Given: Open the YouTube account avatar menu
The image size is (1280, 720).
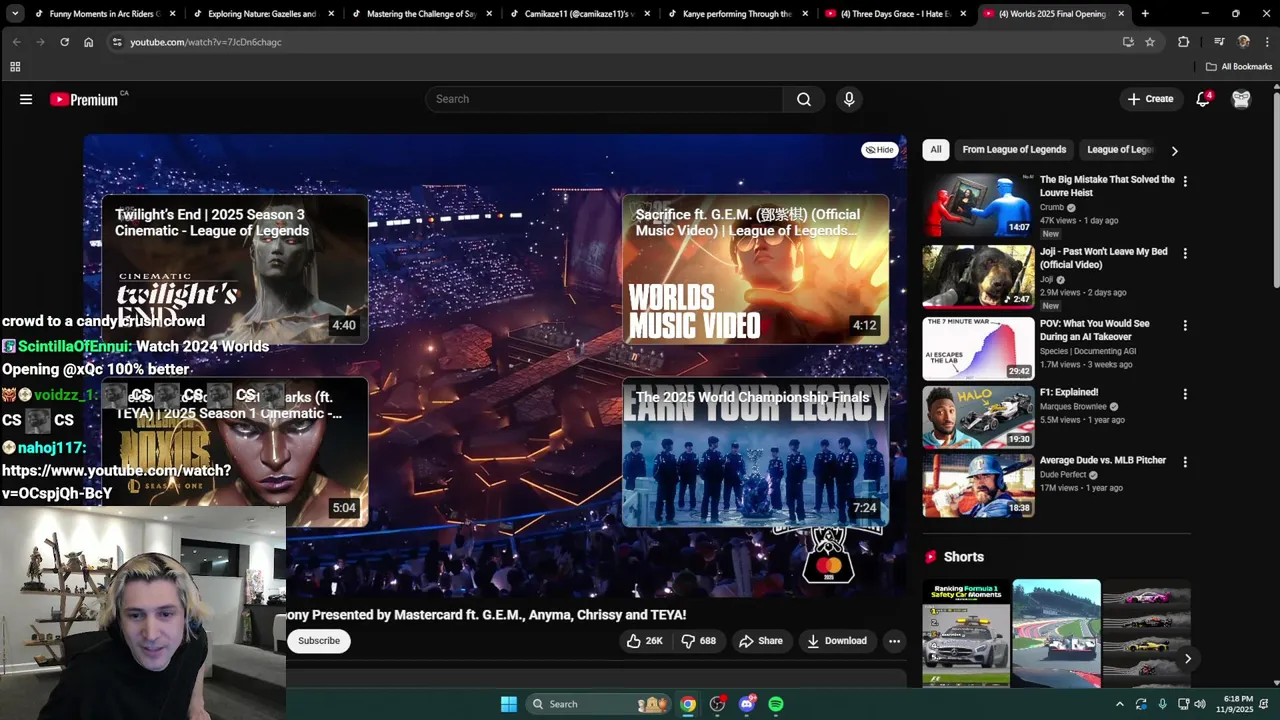Looking at the screenshot, I should pos(1241,99).
